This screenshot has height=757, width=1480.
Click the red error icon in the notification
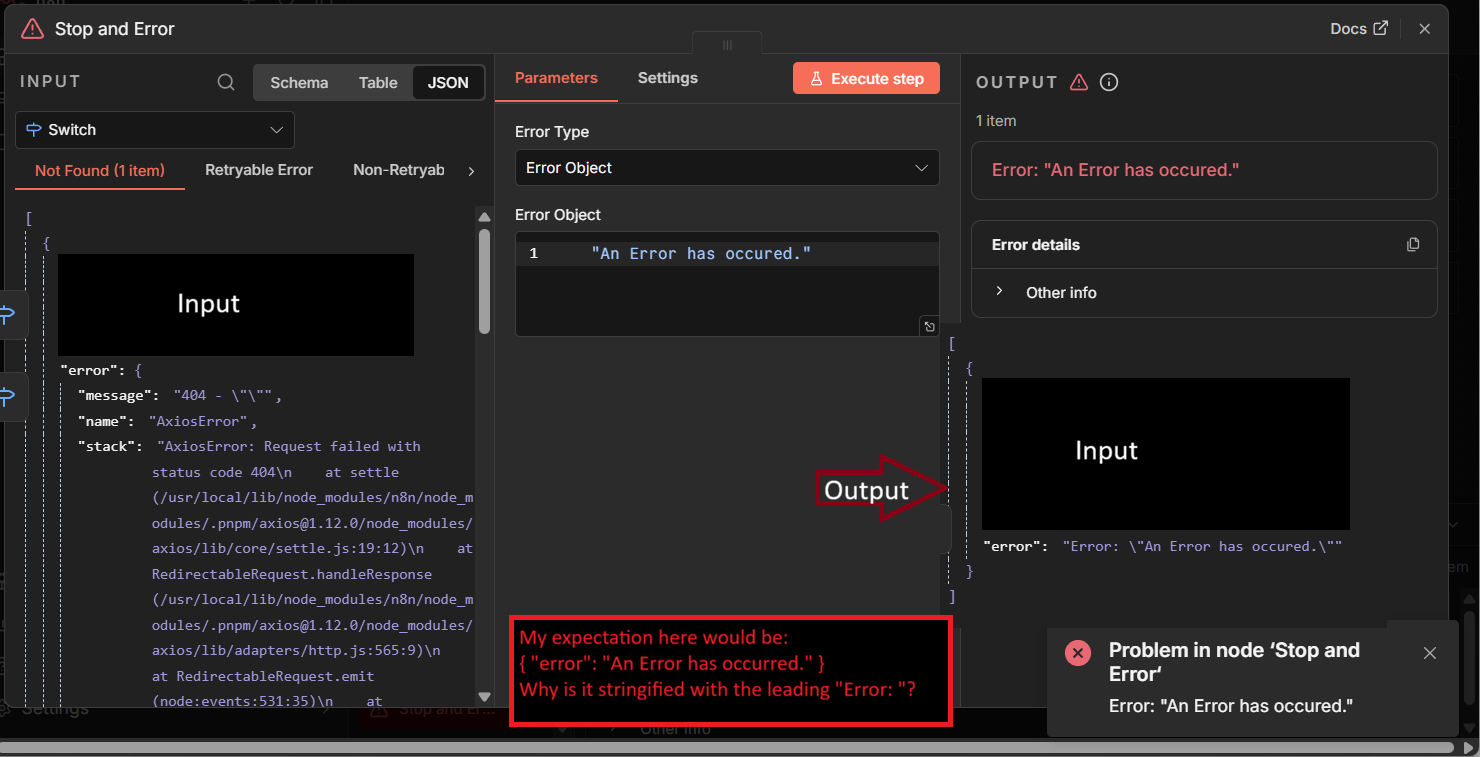coord(1078,653)
